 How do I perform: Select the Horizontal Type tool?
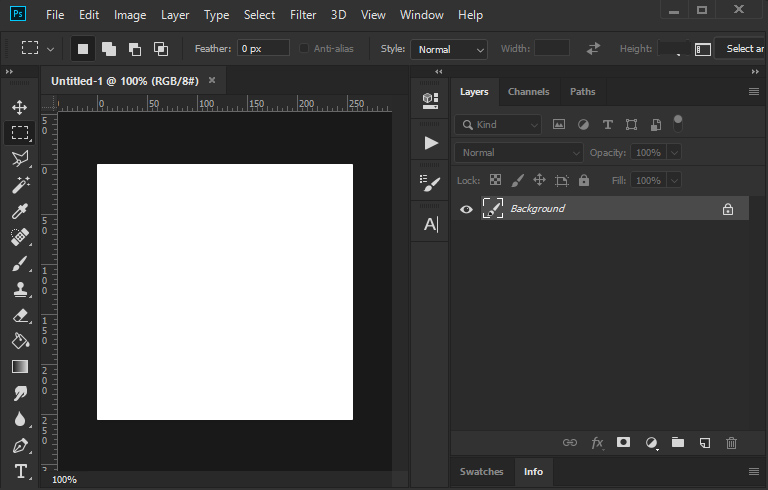(x=21, y=471)
